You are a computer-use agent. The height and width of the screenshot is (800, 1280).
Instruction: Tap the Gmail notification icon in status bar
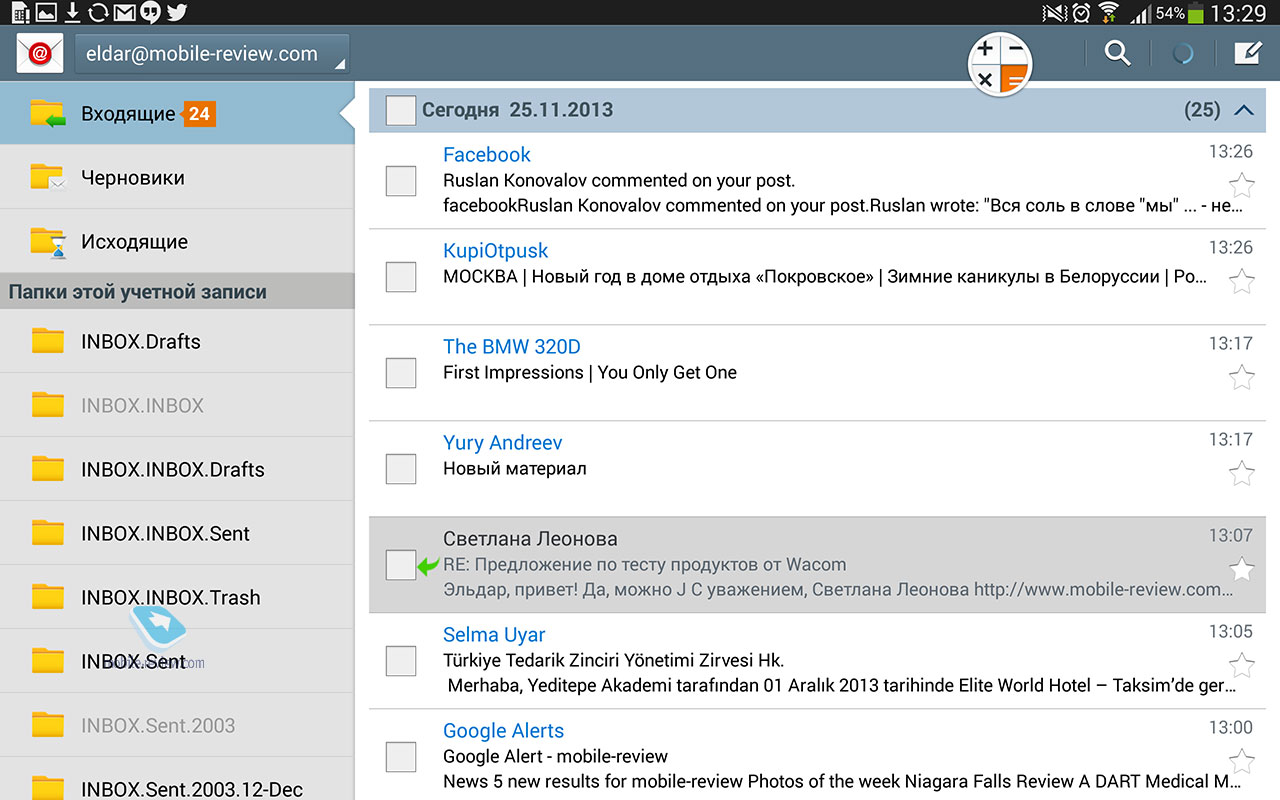point(124,13)
